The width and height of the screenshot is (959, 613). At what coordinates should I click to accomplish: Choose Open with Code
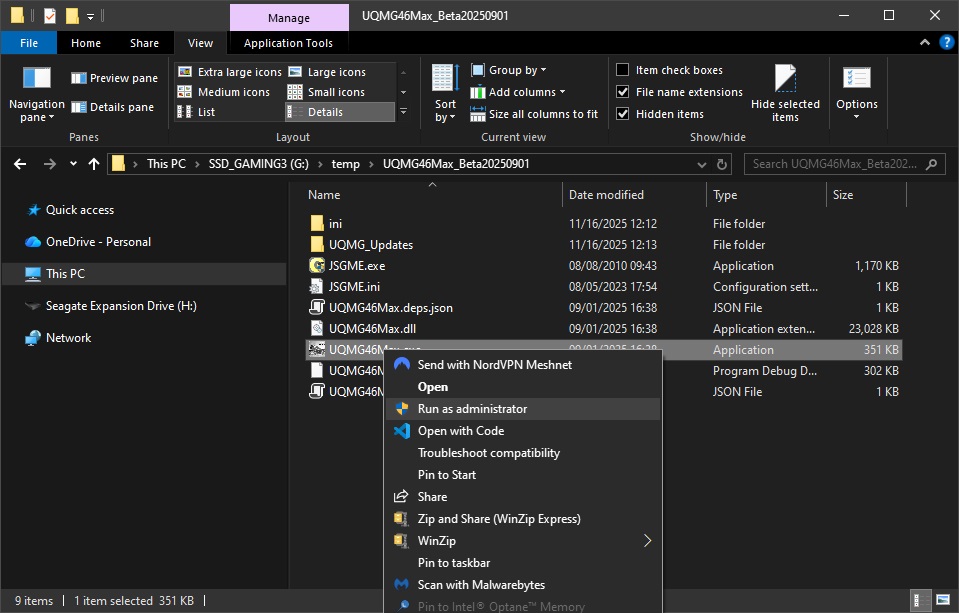(523, 431)
